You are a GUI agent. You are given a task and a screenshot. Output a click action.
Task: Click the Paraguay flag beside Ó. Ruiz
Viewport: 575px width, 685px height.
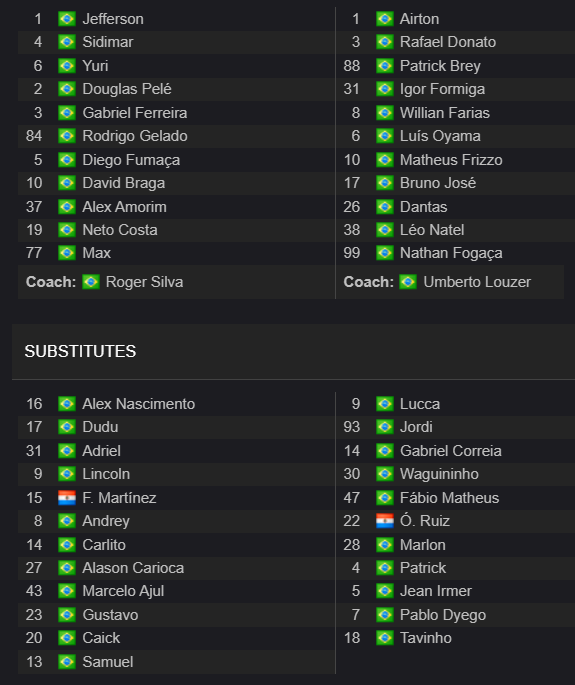[384, 521]
